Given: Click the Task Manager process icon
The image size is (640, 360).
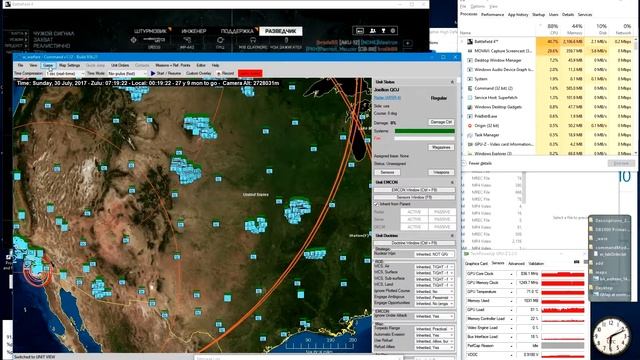Looking at the screenshot, I should pos(470,135).
